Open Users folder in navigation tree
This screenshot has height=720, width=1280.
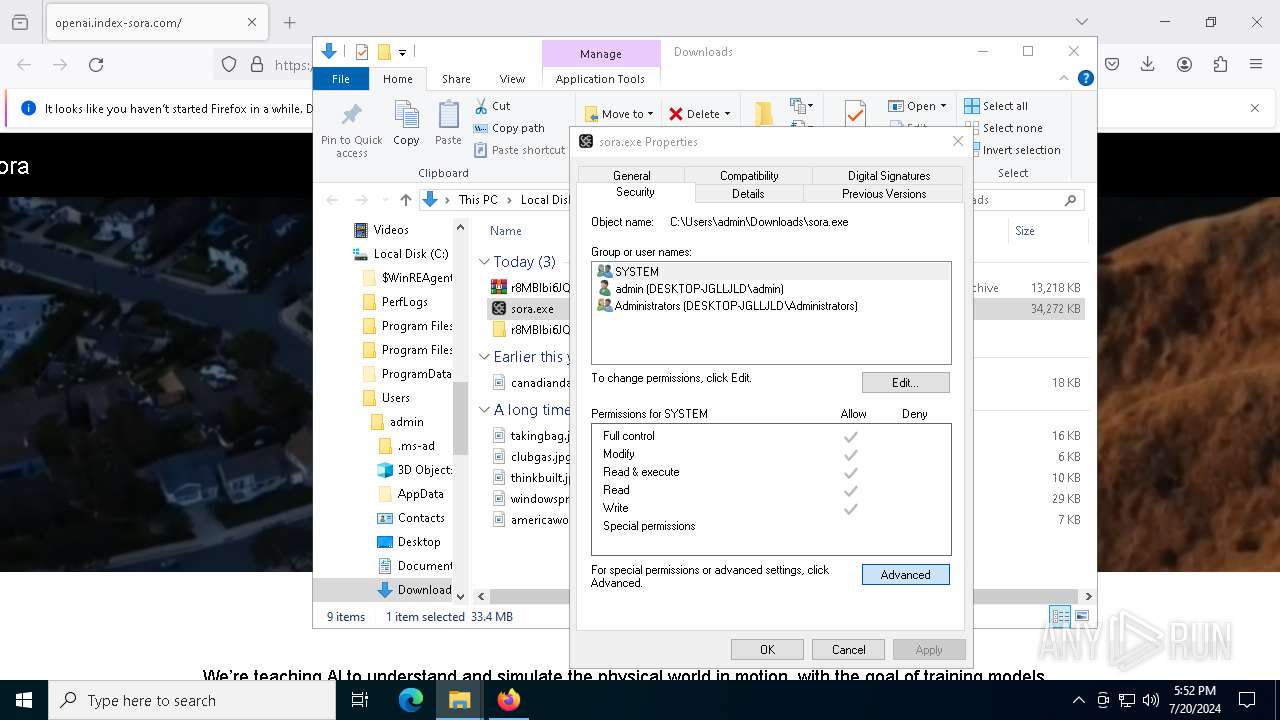tap(396, 398)
